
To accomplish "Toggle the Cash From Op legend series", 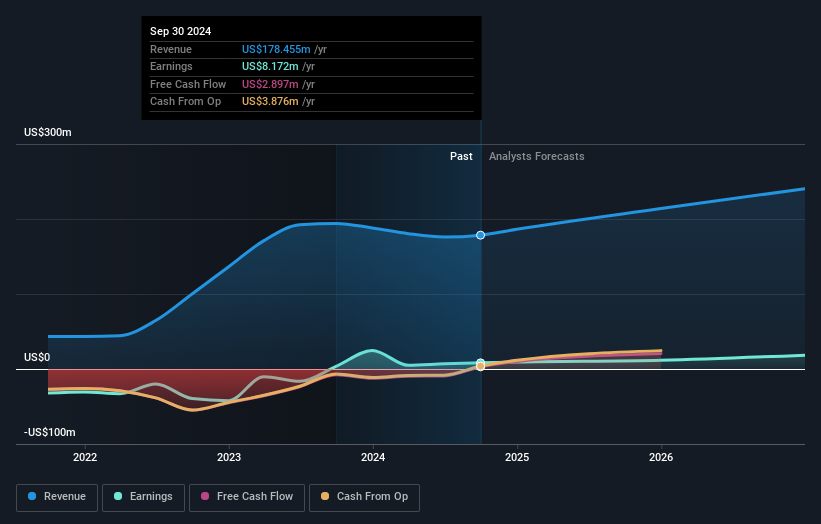I will pos(364,497).
